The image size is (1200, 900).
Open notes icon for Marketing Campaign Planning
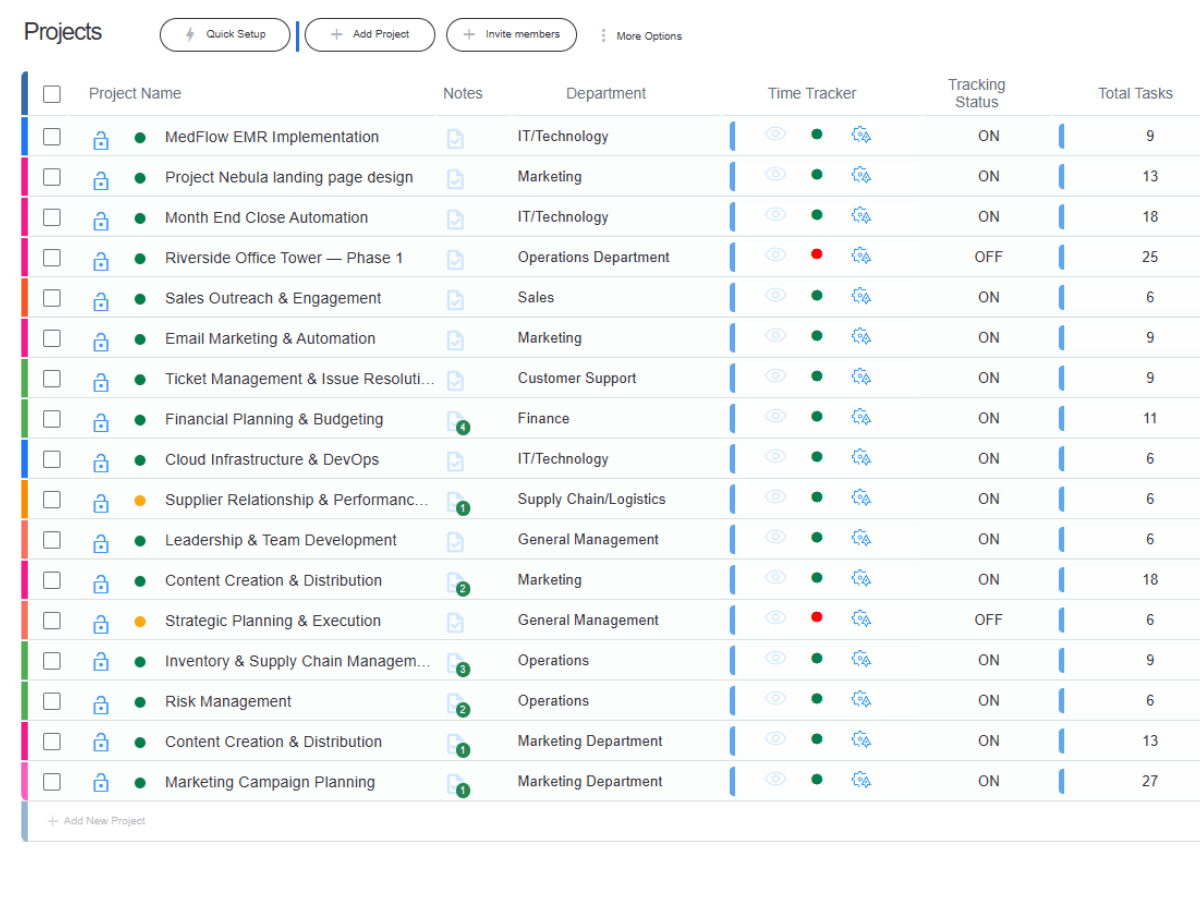[456, 784]
